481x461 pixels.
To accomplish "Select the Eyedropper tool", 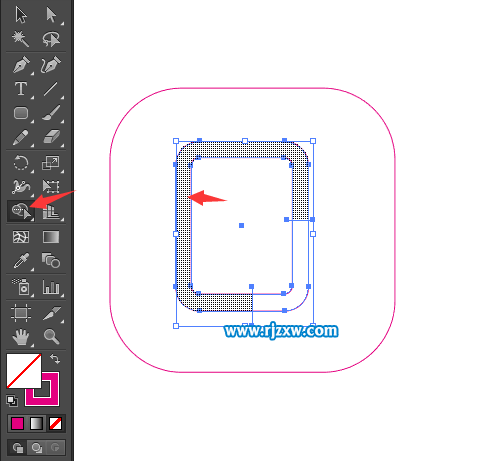I will click(x=21, y=261).
